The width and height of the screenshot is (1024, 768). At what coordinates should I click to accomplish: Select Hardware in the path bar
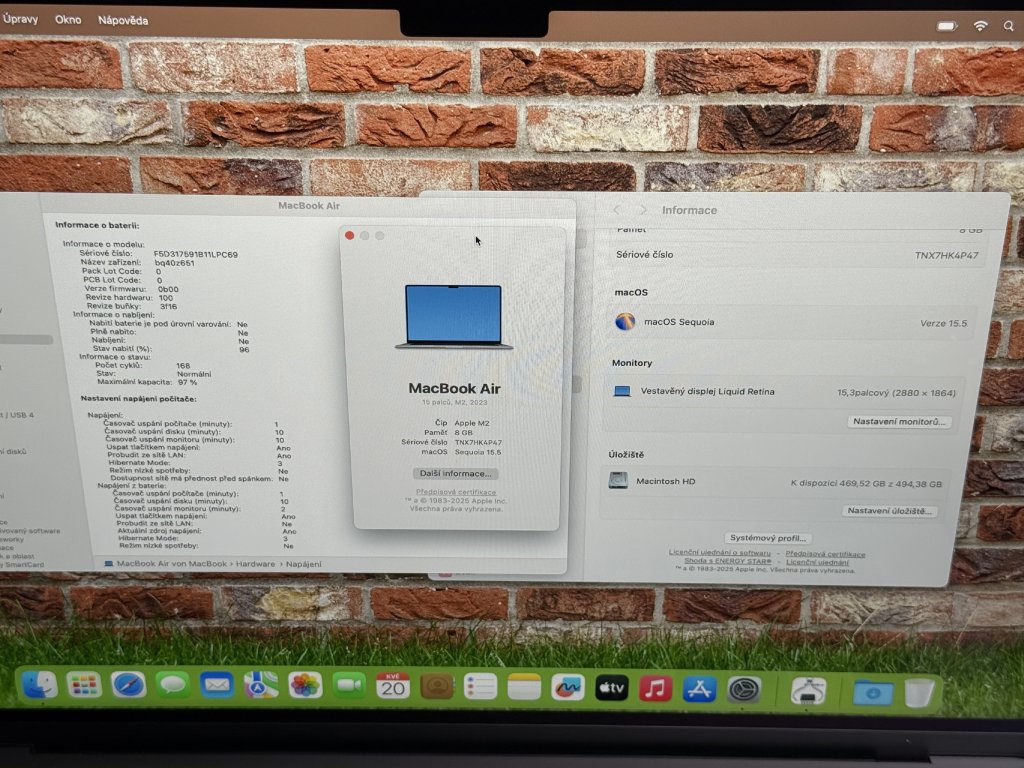click(x=255, y=564)
